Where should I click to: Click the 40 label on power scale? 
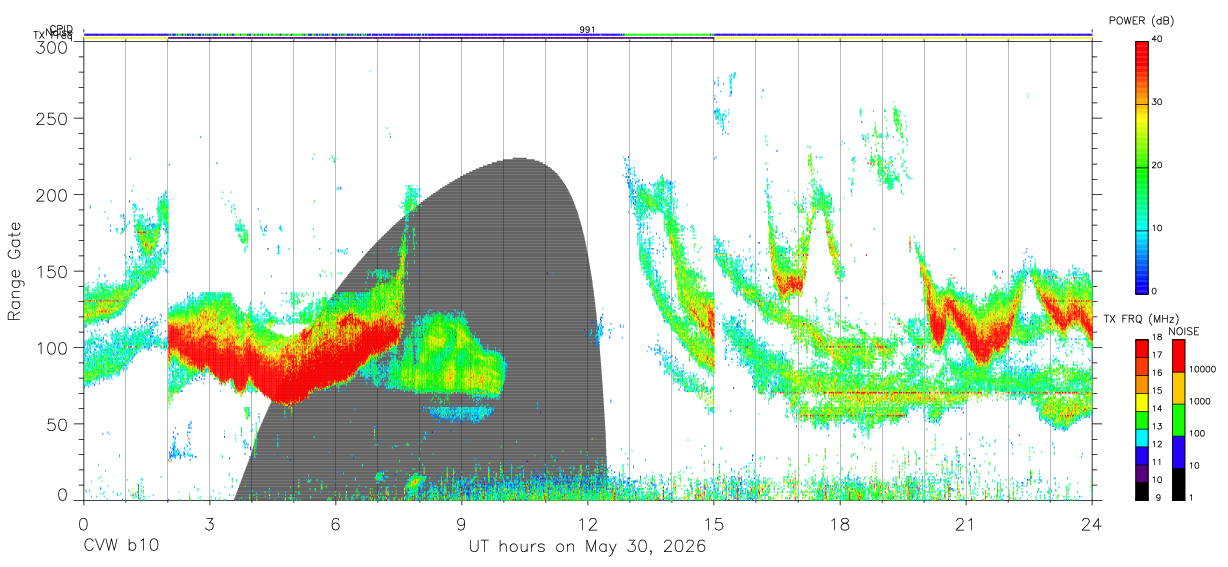tap(1158, 39)
